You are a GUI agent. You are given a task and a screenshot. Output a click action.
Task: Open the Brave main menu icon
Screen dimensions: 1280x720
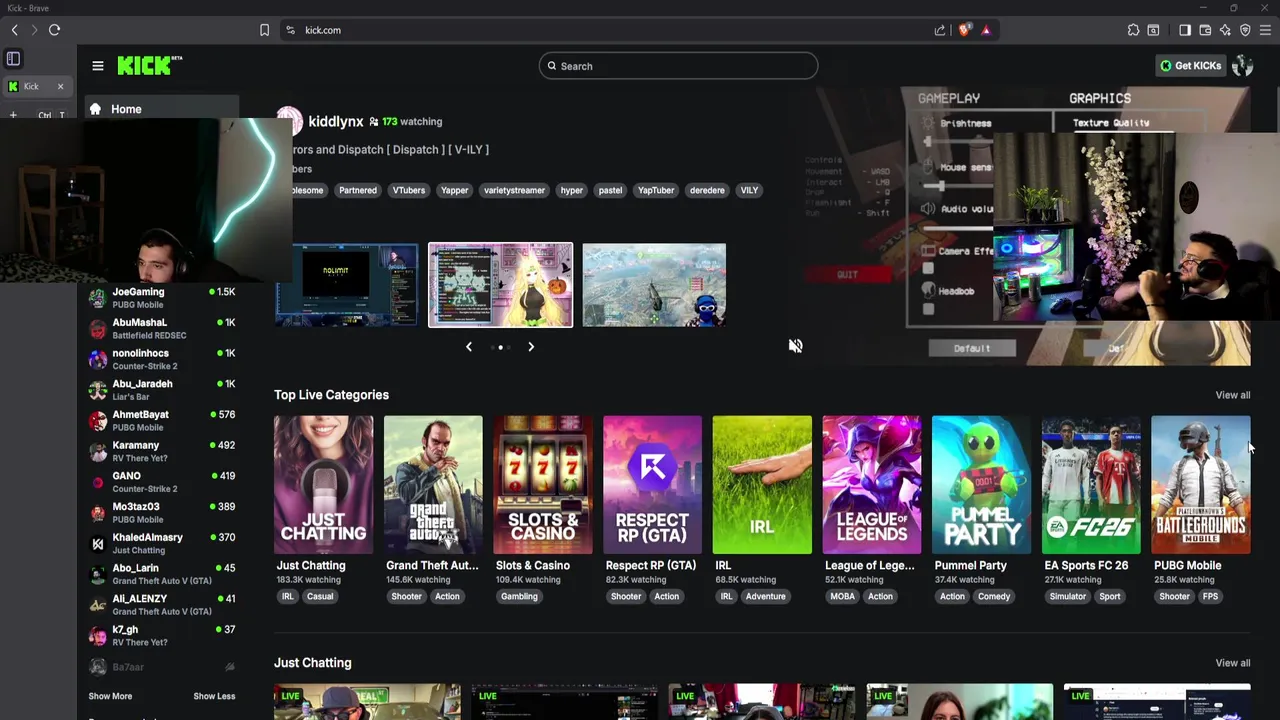1265,30
